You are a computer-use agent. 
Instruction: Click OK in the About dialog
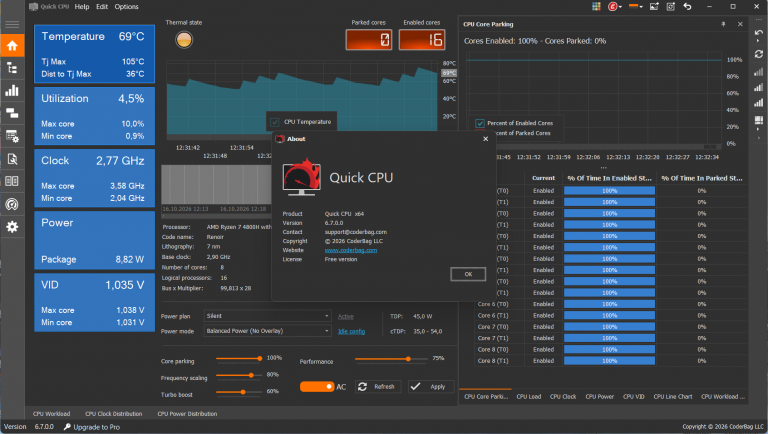pos(468,274)
